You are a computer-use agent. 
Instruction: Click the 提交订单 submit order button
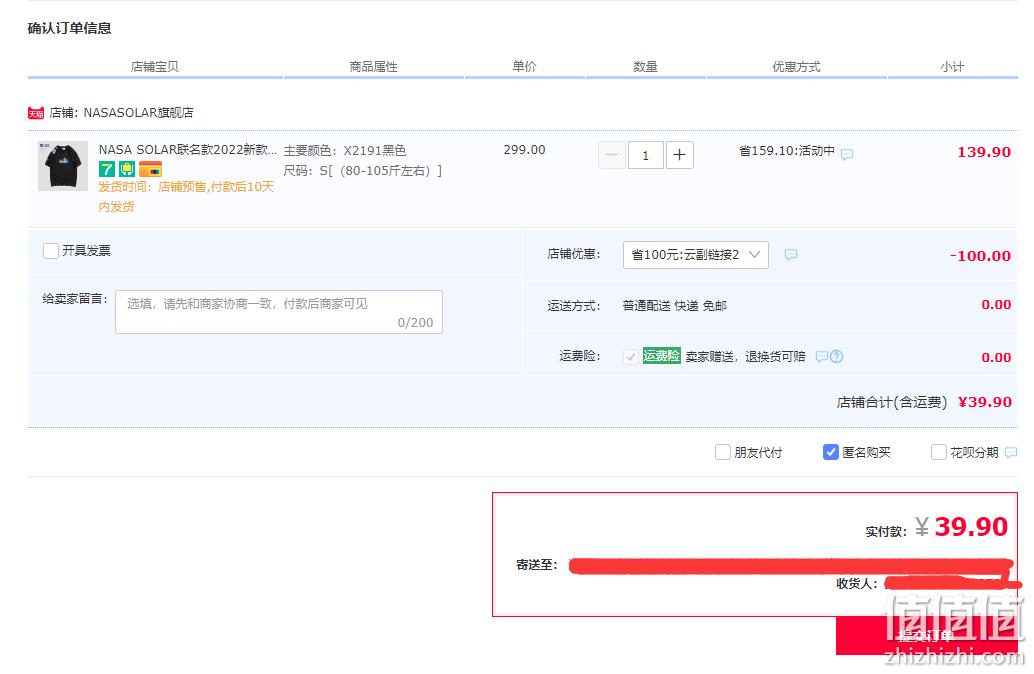(927, 636)
